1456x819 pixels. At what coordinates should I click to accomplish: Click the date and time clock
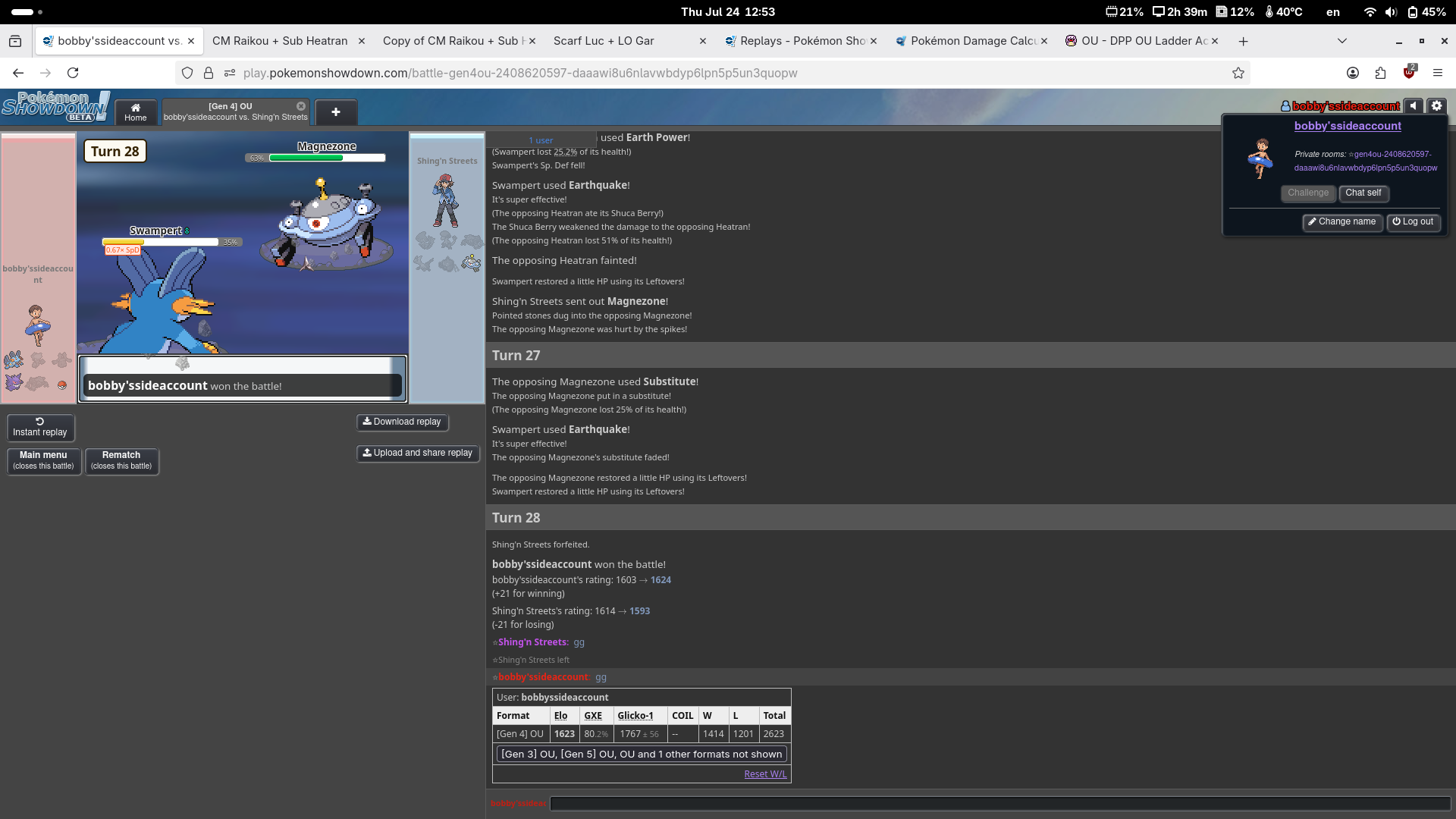pos(727,11)
